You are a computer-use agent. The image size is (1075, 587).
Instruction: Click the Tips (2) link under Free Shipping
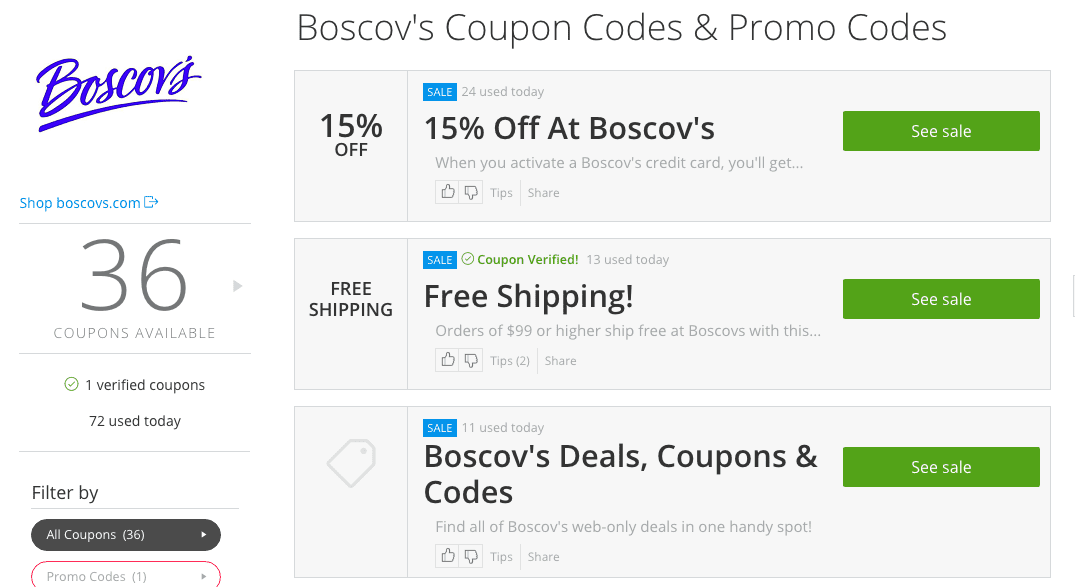tap(510, 360)
